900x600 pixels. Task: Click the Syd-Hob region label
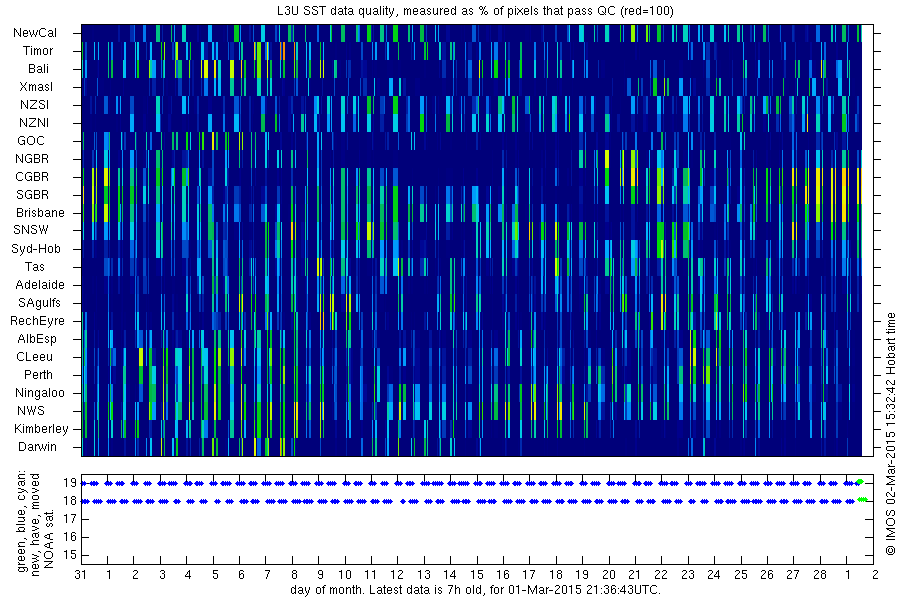click(x=36, y=249)
